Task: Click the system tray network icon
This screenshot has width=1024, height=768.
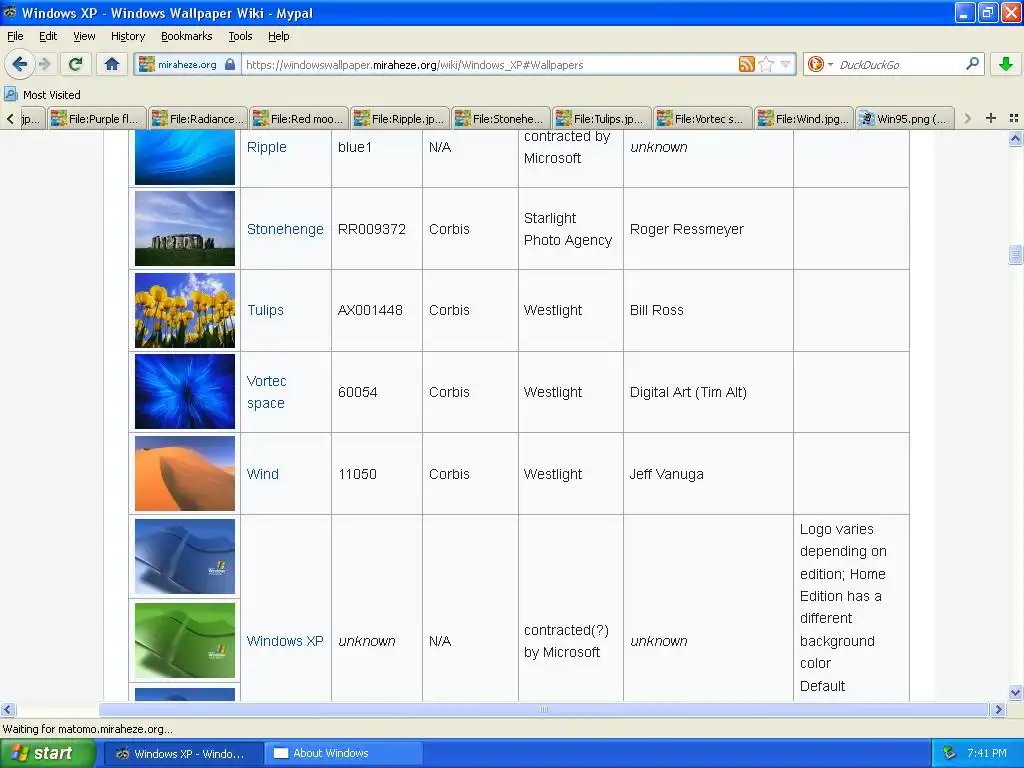Action: click(949, 754)
